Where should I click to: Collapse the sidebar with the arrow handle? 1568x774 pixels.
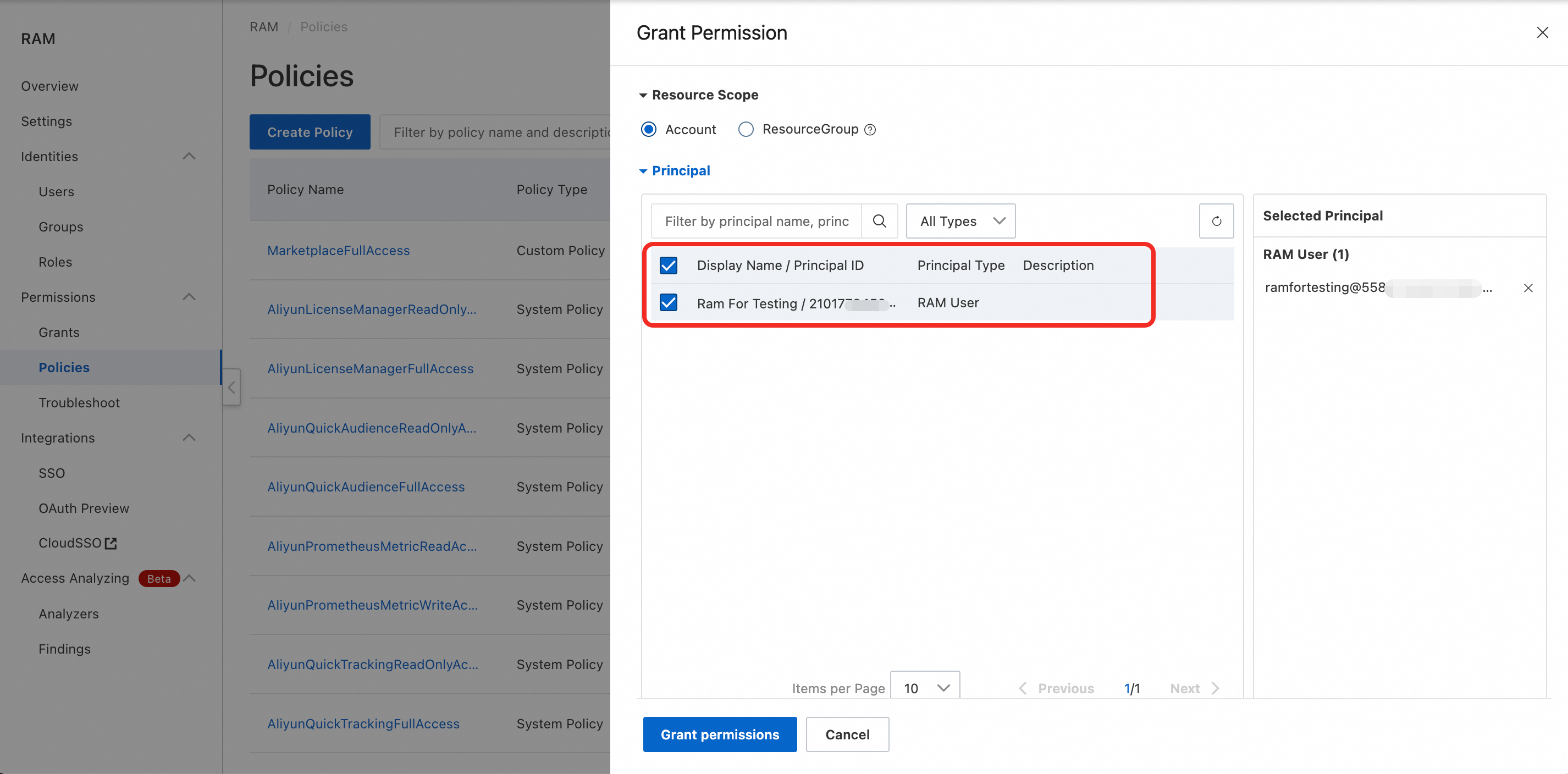231,387
